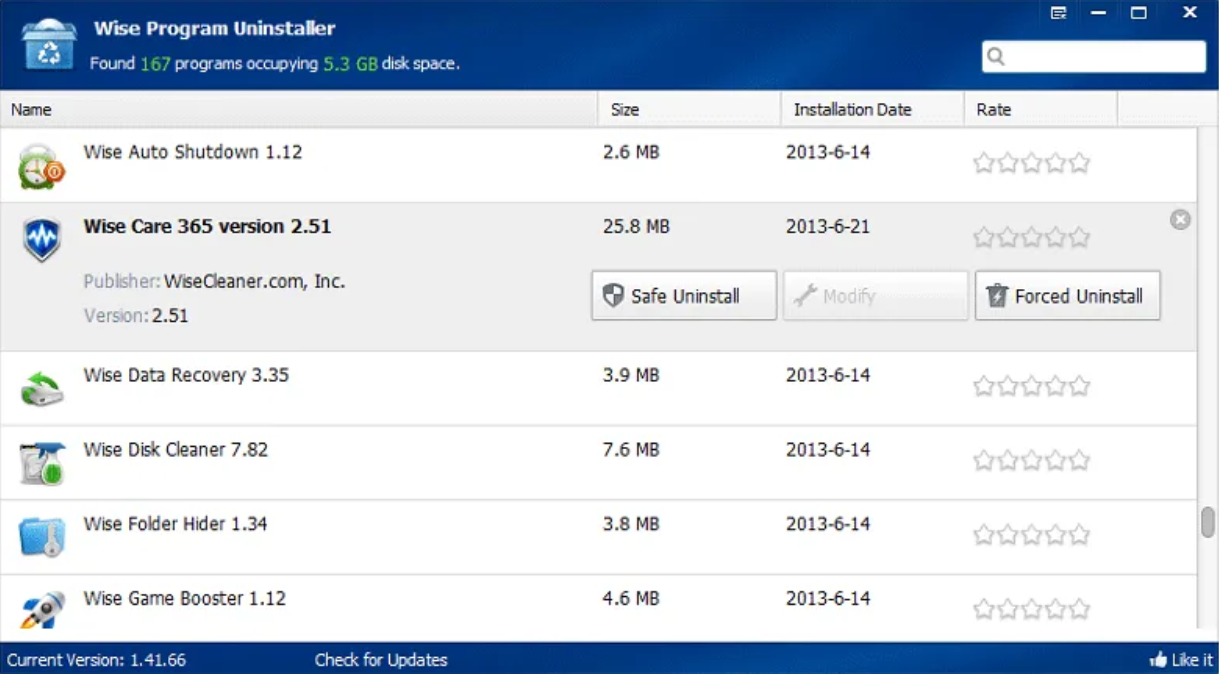Open the menu icon in title bar
1219x674 pixels.
1059,13
